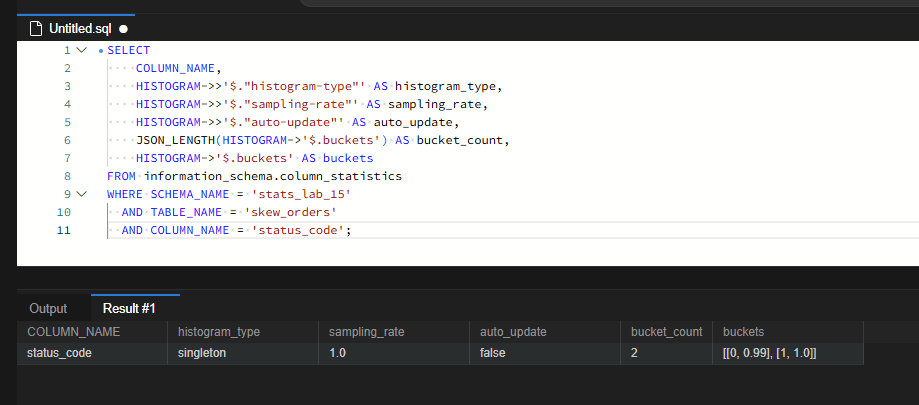Image resolution: width=919 pixels, height=405 pixels.
Task: Click 'information_schema.column_statistics' in the FROM clause
Action: (273, 176)
